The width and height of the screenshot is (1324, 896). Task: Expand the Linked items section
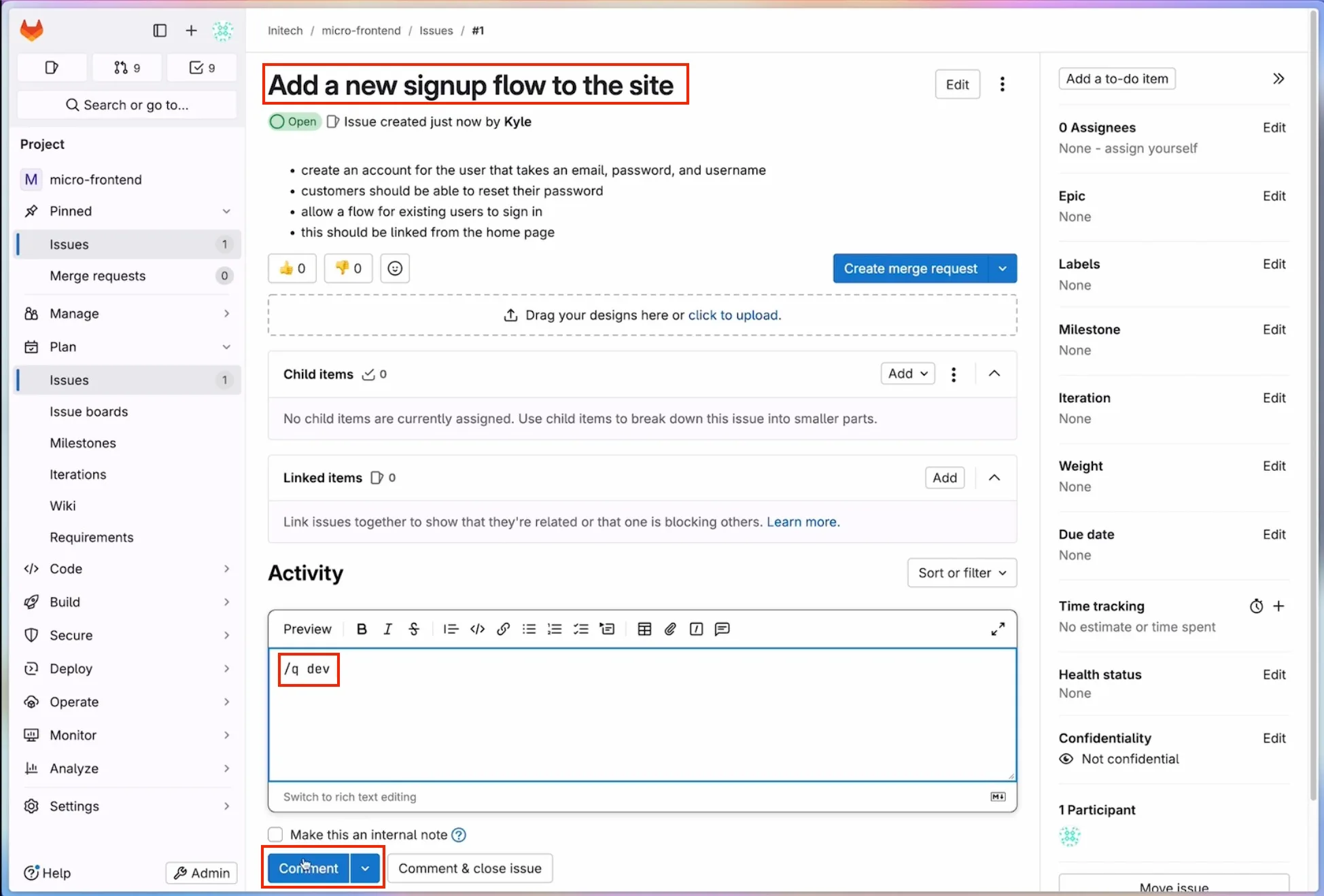pyautogui.click(x=994, y=477)
